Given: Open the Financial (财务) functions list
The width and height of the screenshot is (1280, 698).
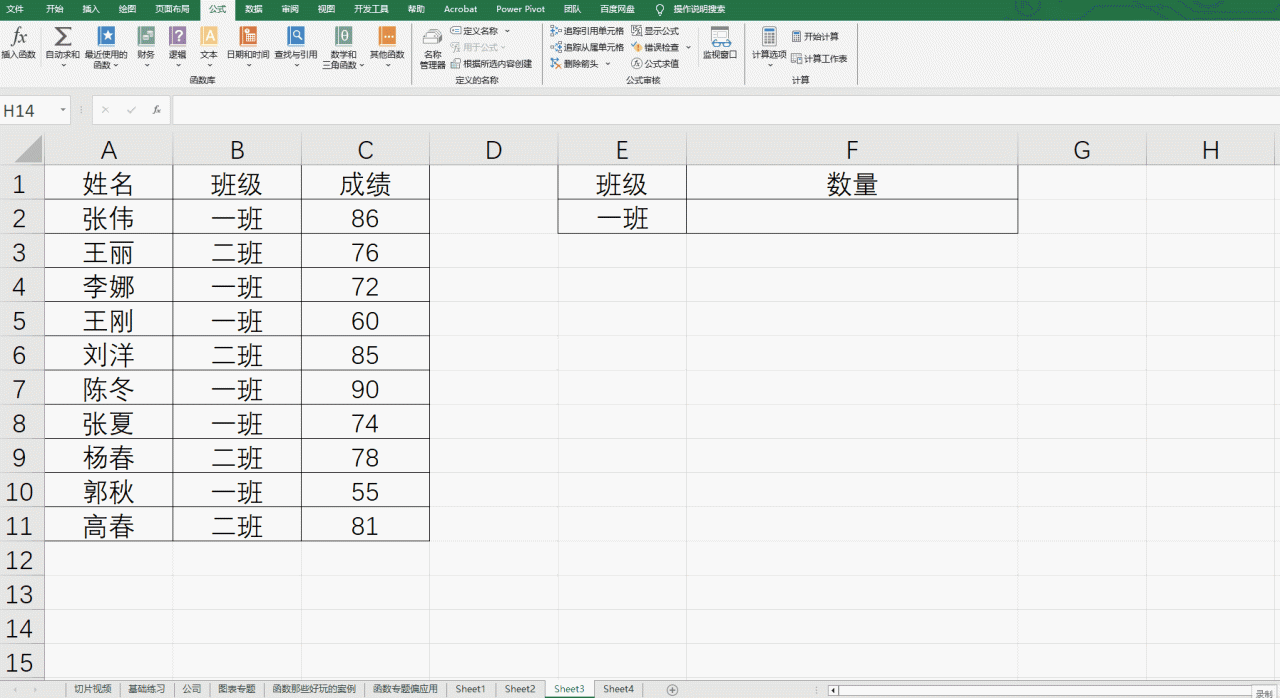Looking at the screenshot, I should (146, 48).
